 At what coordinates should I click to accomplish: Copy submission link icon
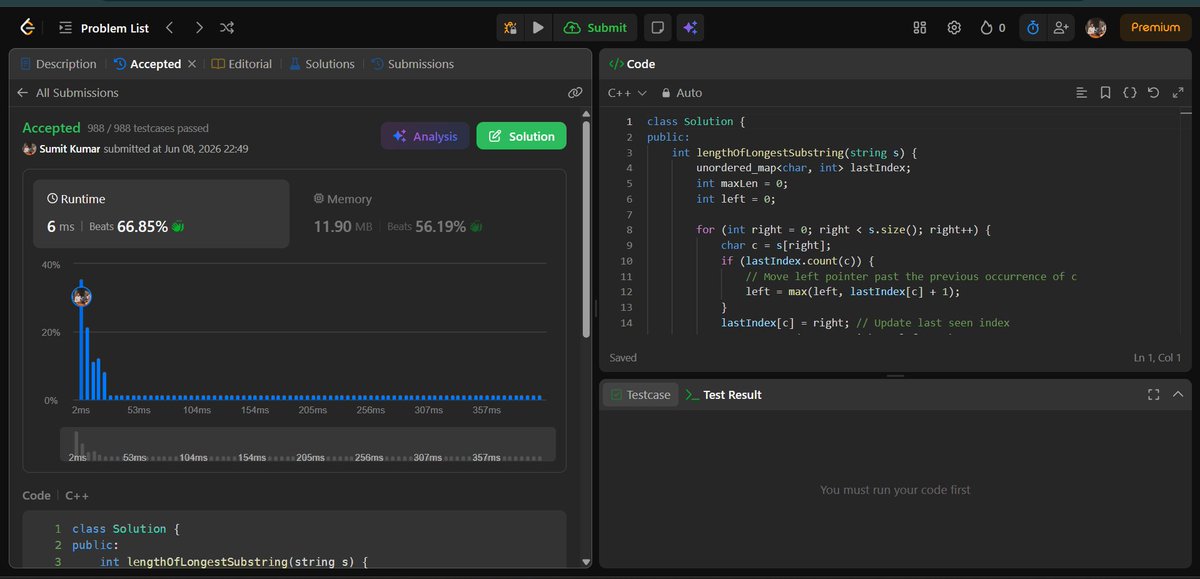pyautogui.click(x=574, y=92)
